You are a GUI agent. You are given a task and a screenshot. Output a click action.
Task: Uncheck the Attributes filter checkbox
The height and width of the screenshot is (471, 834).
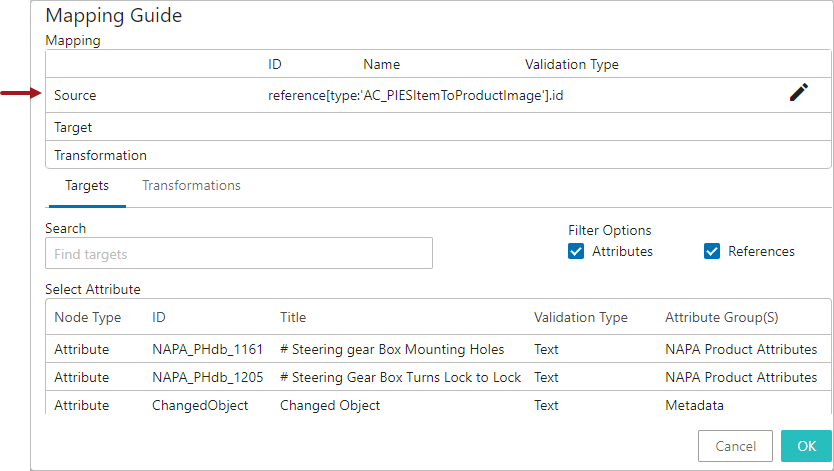[x=576, y=251]
